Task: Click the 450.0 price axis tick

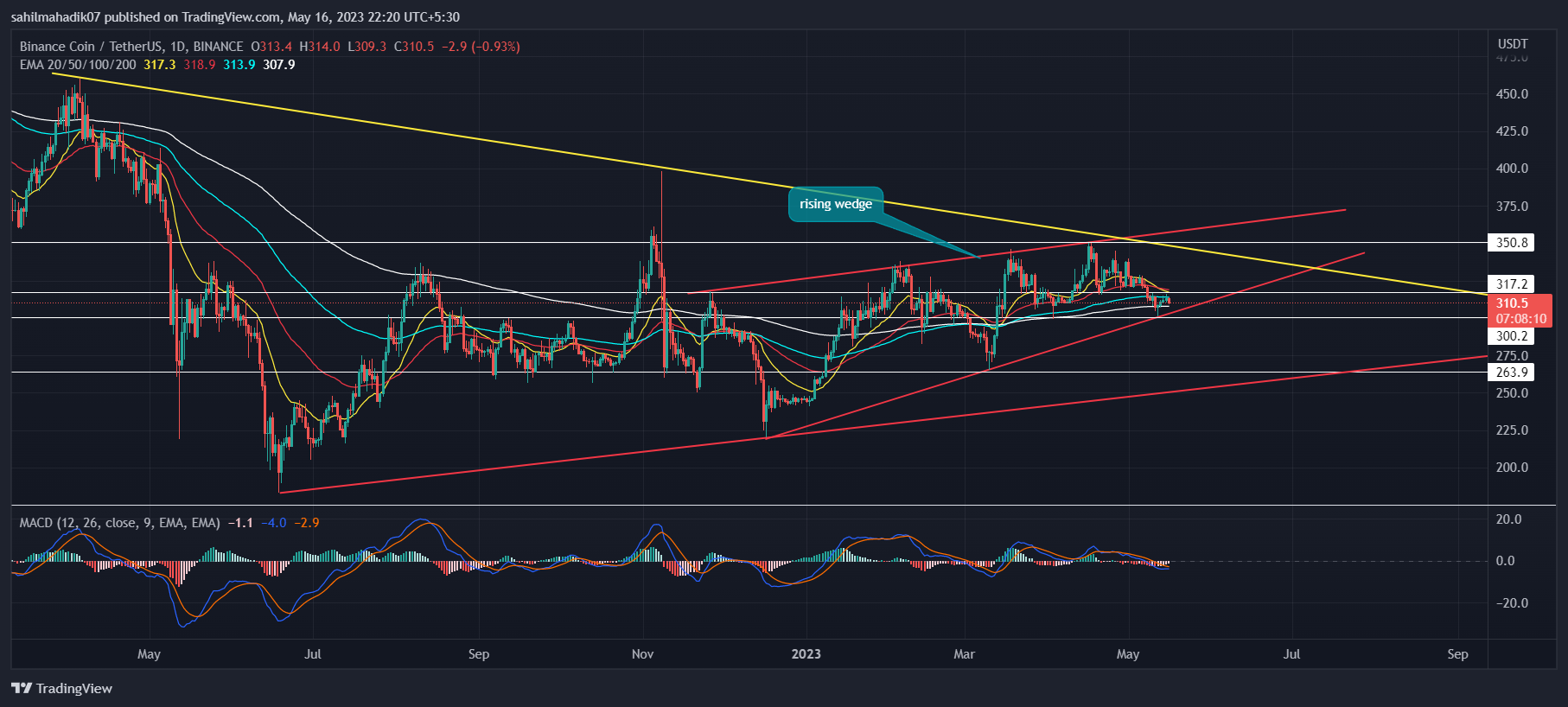Action: pyautogui.click(x=1513, y=93)
